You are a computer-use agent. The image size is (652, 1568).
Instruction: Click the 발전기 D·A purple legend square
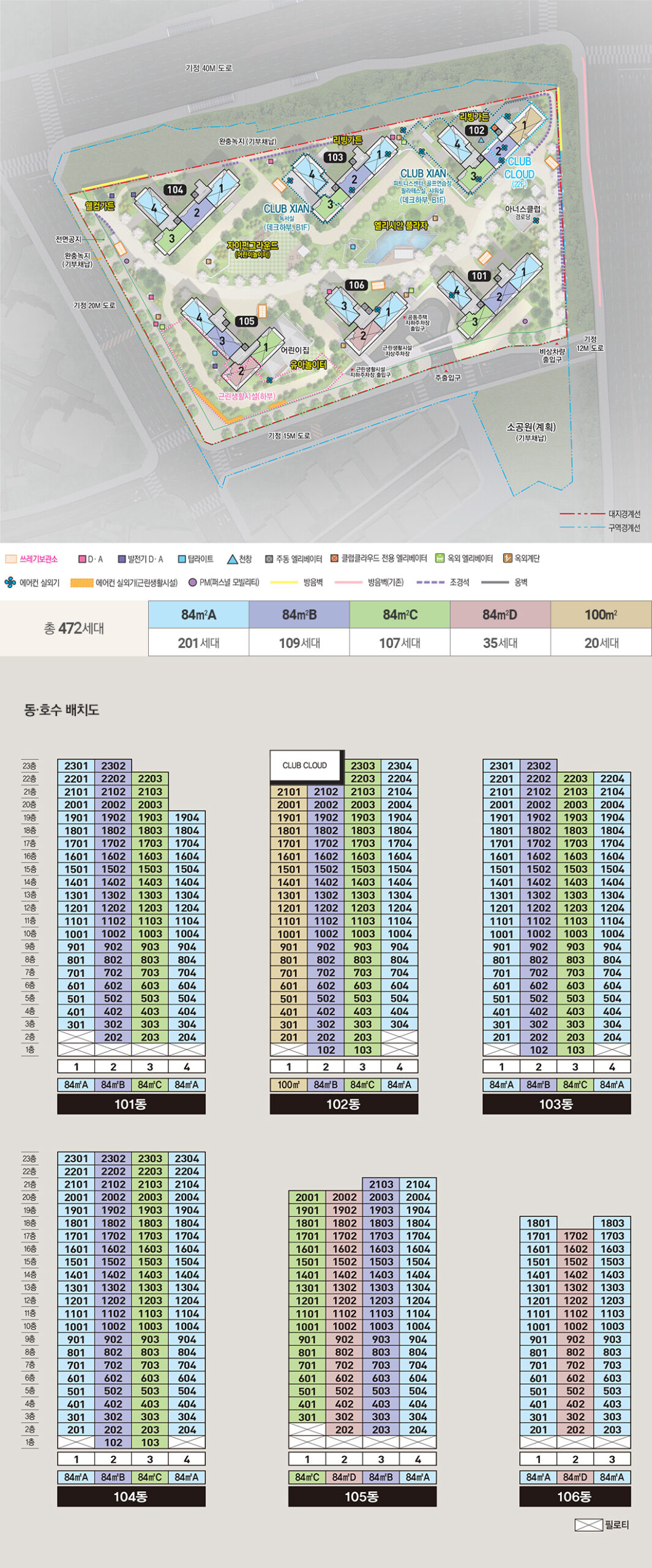(122, 559)
